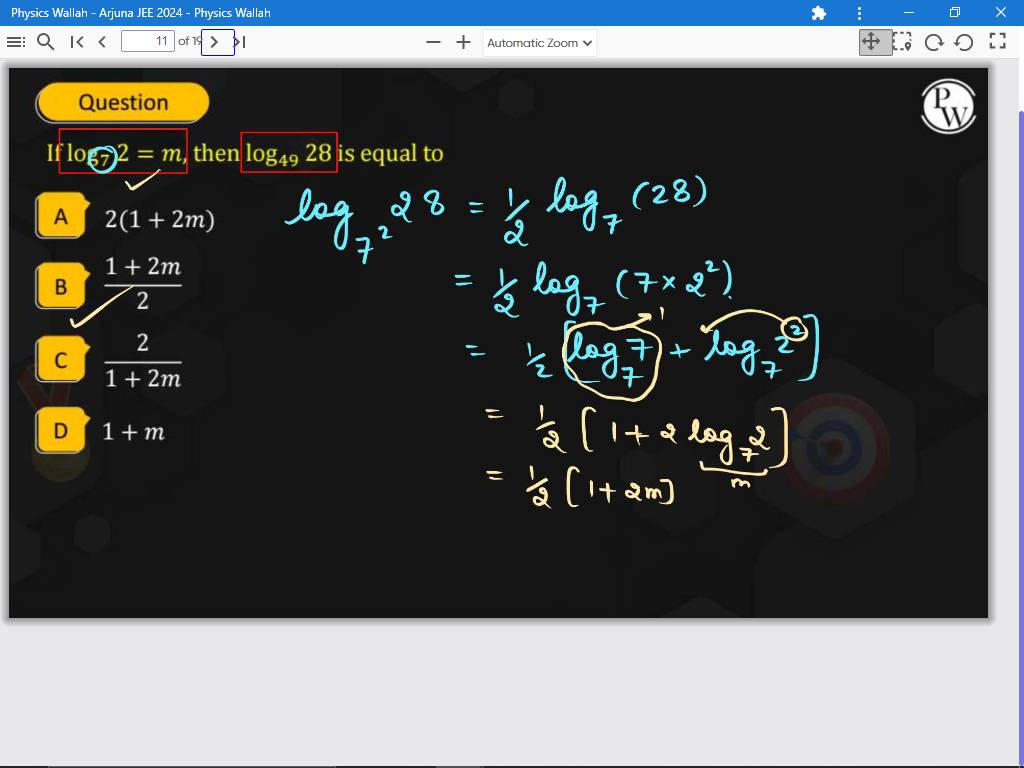
Task: Open the Automatic Zoom dropdown
Action: (x=540, y=43)
